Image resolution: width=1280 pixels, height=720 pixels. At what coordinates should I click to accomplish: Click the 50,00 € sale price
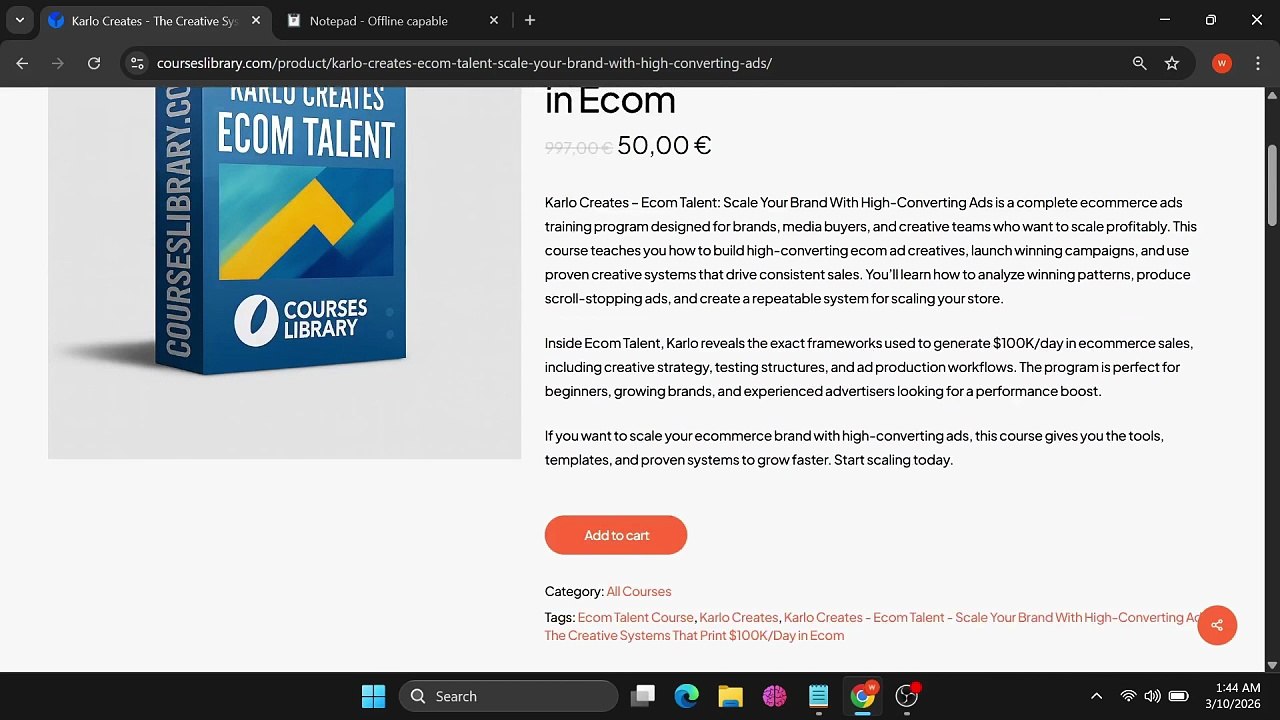click(664, 145)
